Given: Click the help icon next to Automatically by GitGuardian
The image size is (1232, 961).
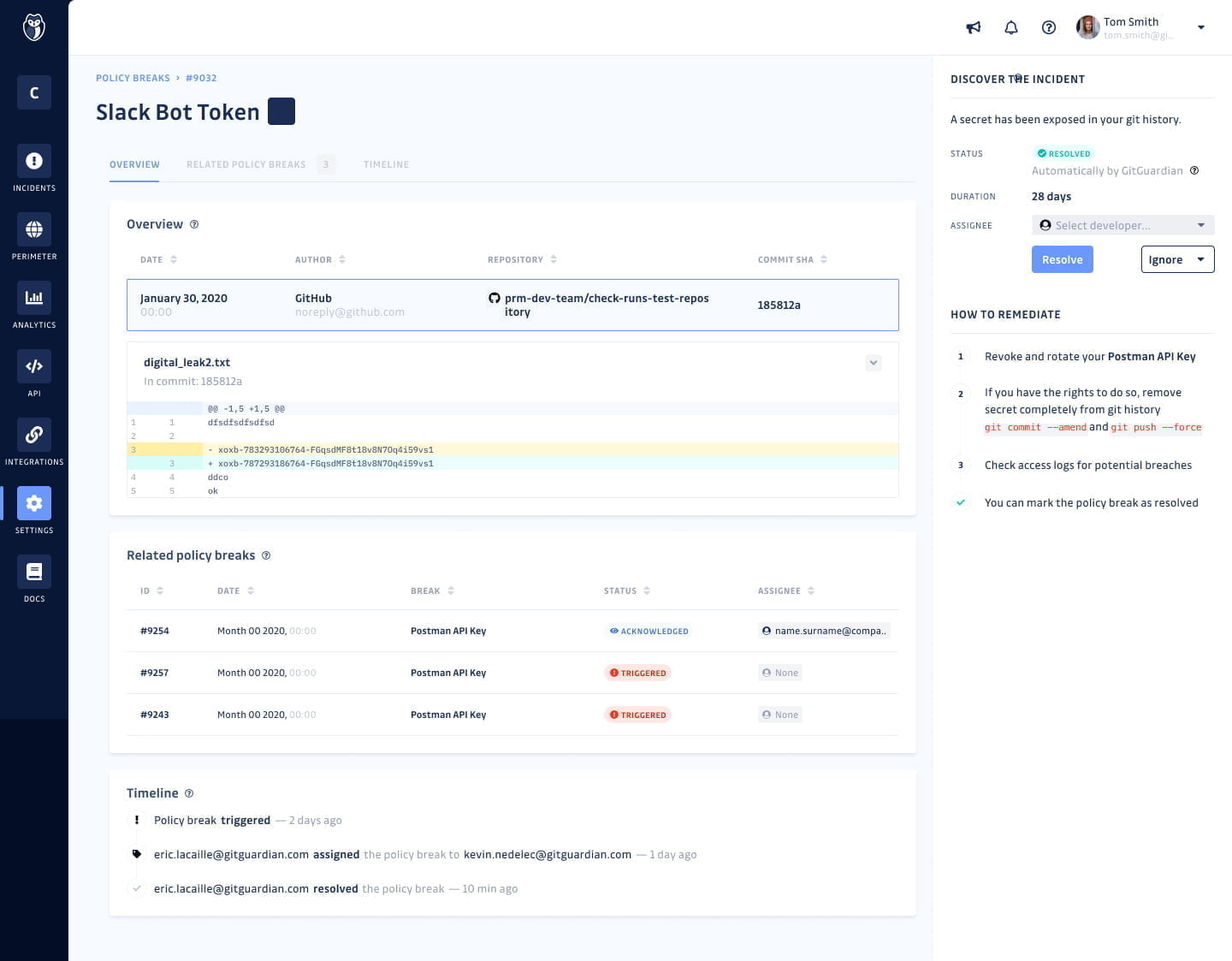Looking at the screenshot, I should coord(1194,170).
